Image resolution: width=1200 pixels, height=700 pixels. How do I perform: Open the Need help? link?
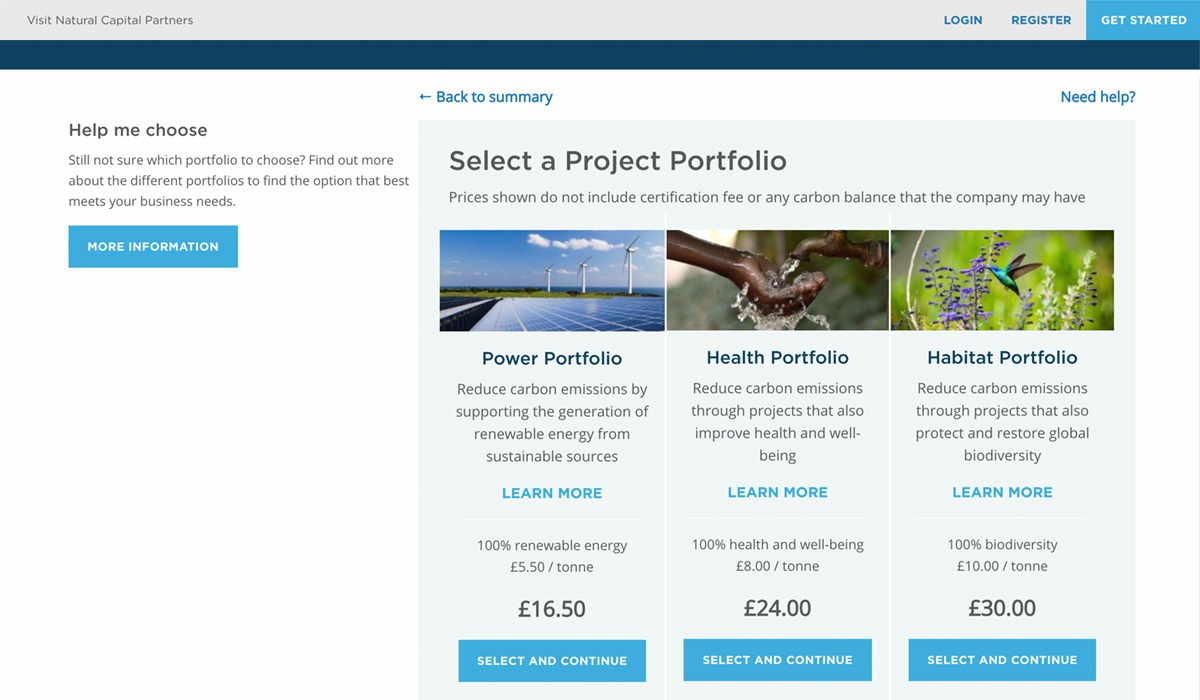[1098, 97]
